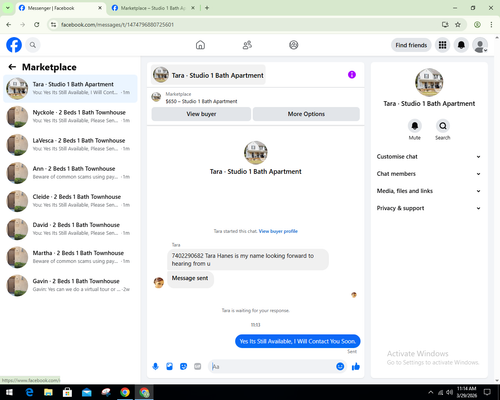Open Microsoft Store from the taskbar
The height and width of the screenshot is (400, 500).
[67, 392]
